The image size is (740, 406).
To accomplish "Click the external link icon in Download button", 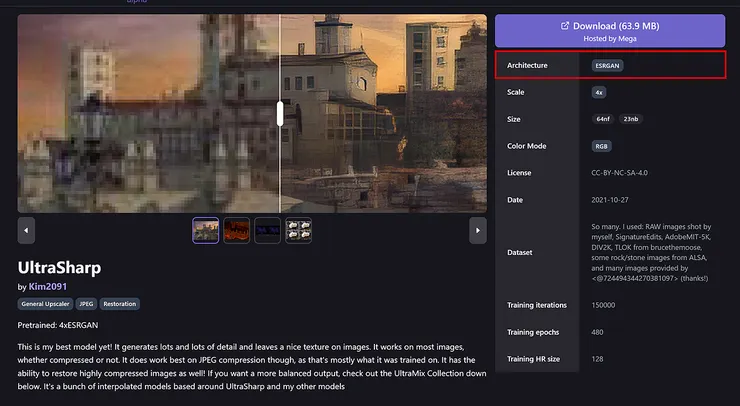I will click(564, 26).
